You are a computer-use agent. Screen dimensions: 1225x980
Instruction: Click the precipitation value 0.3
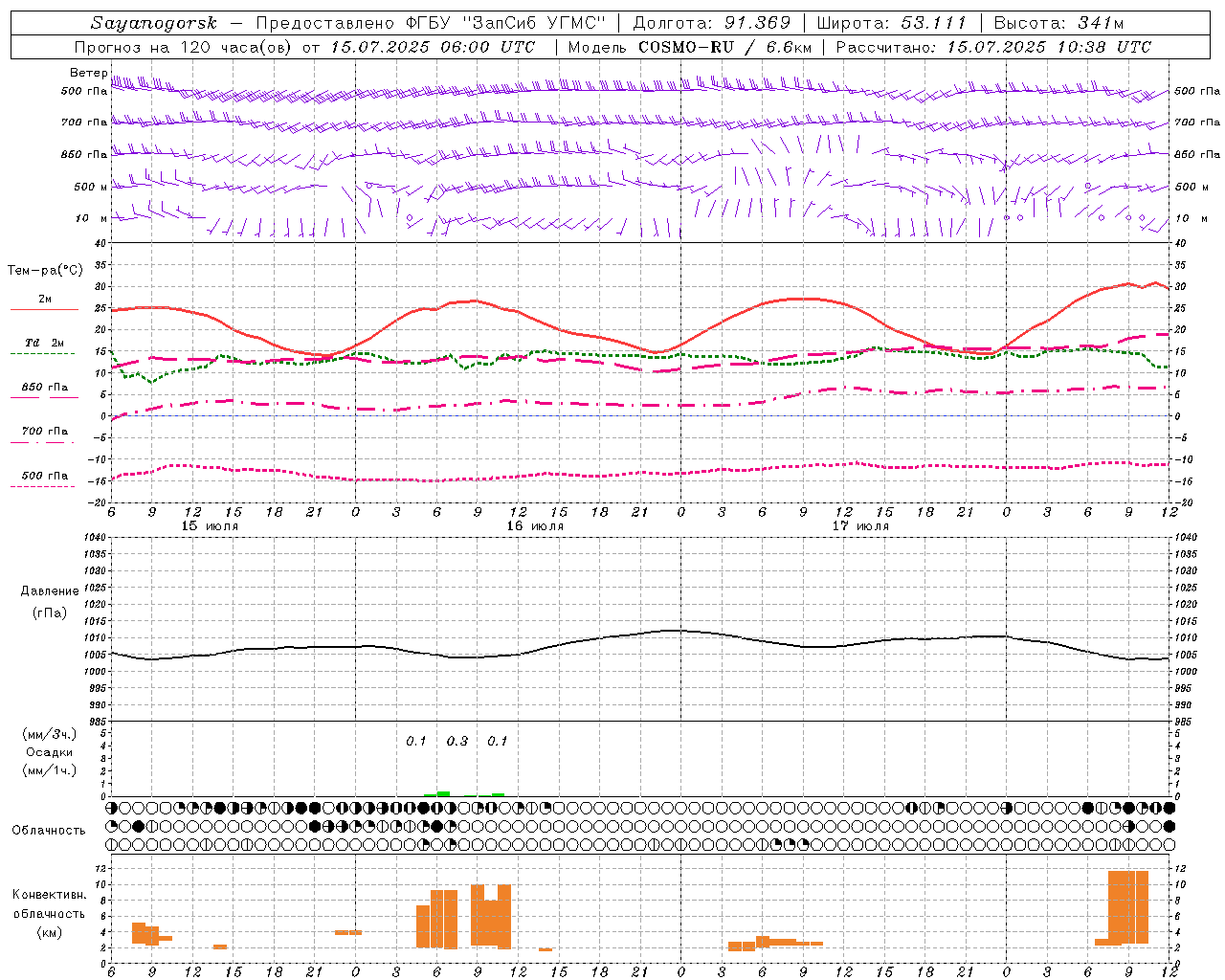(x=457, y=741)
